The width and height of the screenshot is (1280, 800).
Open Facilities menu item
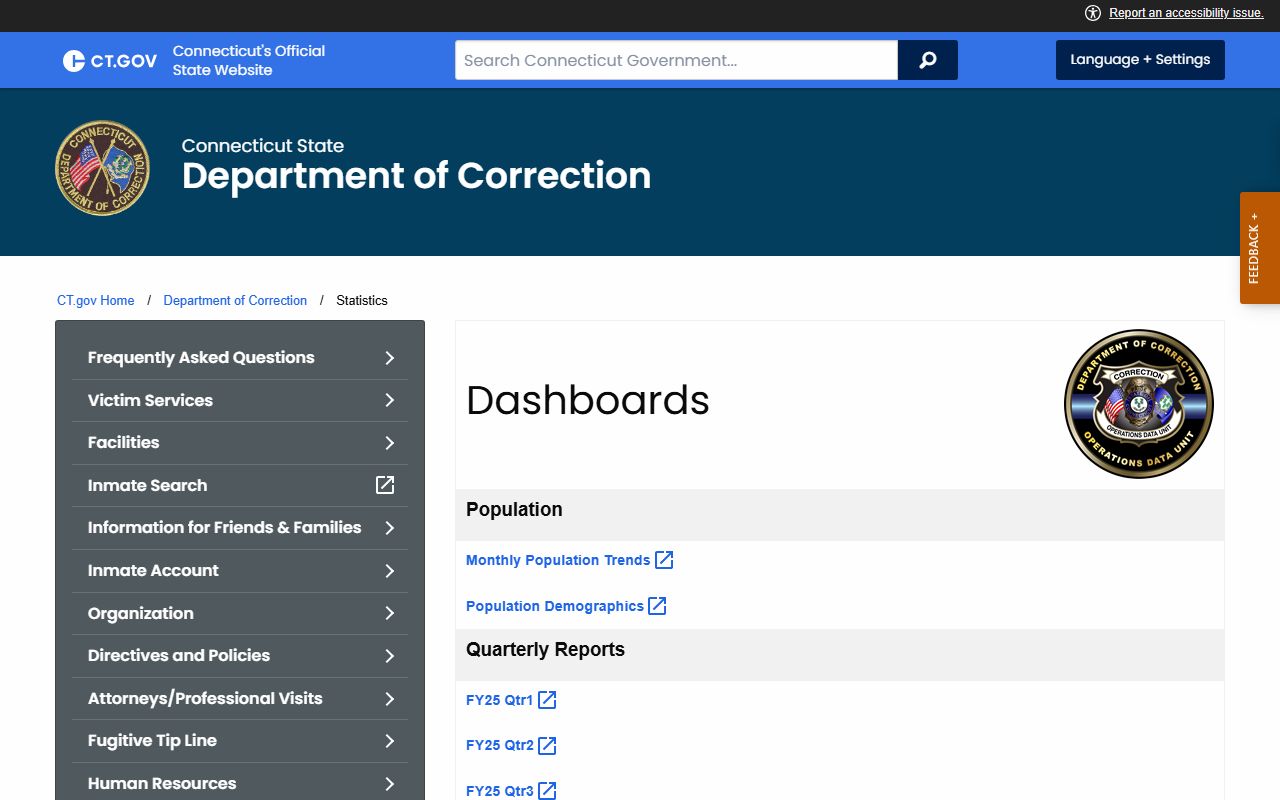[240, 443]
